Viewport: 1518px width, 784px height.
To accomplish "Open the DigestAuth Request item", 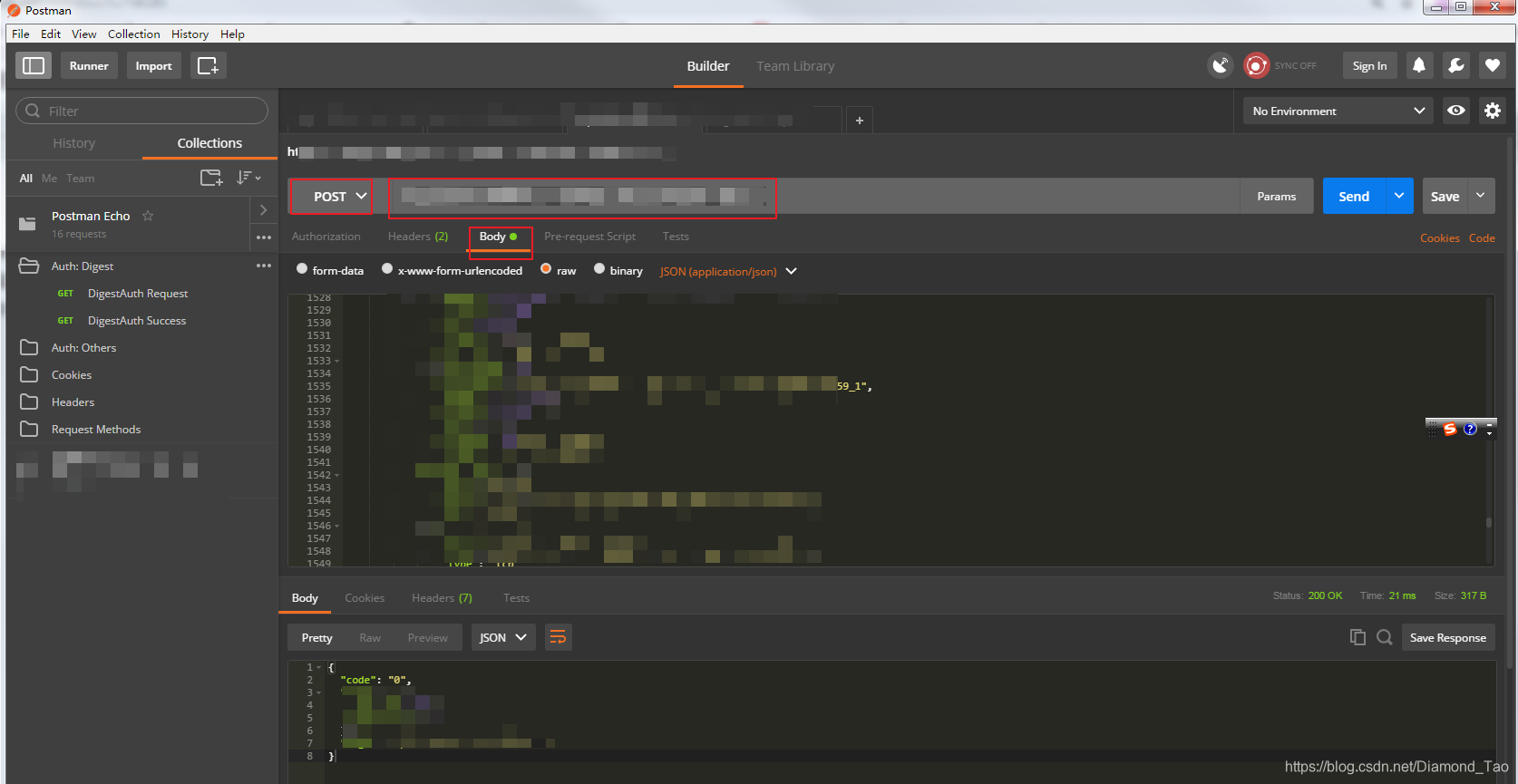I will pyautogui.click(x=138, y=293).
